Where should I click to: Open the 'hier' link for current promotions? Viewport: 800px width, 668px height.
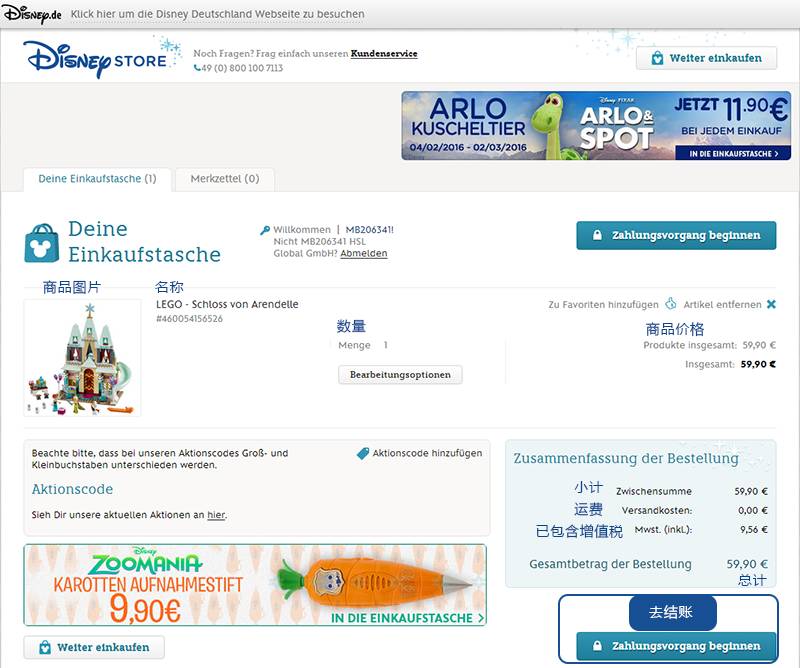tap(216, 515)
